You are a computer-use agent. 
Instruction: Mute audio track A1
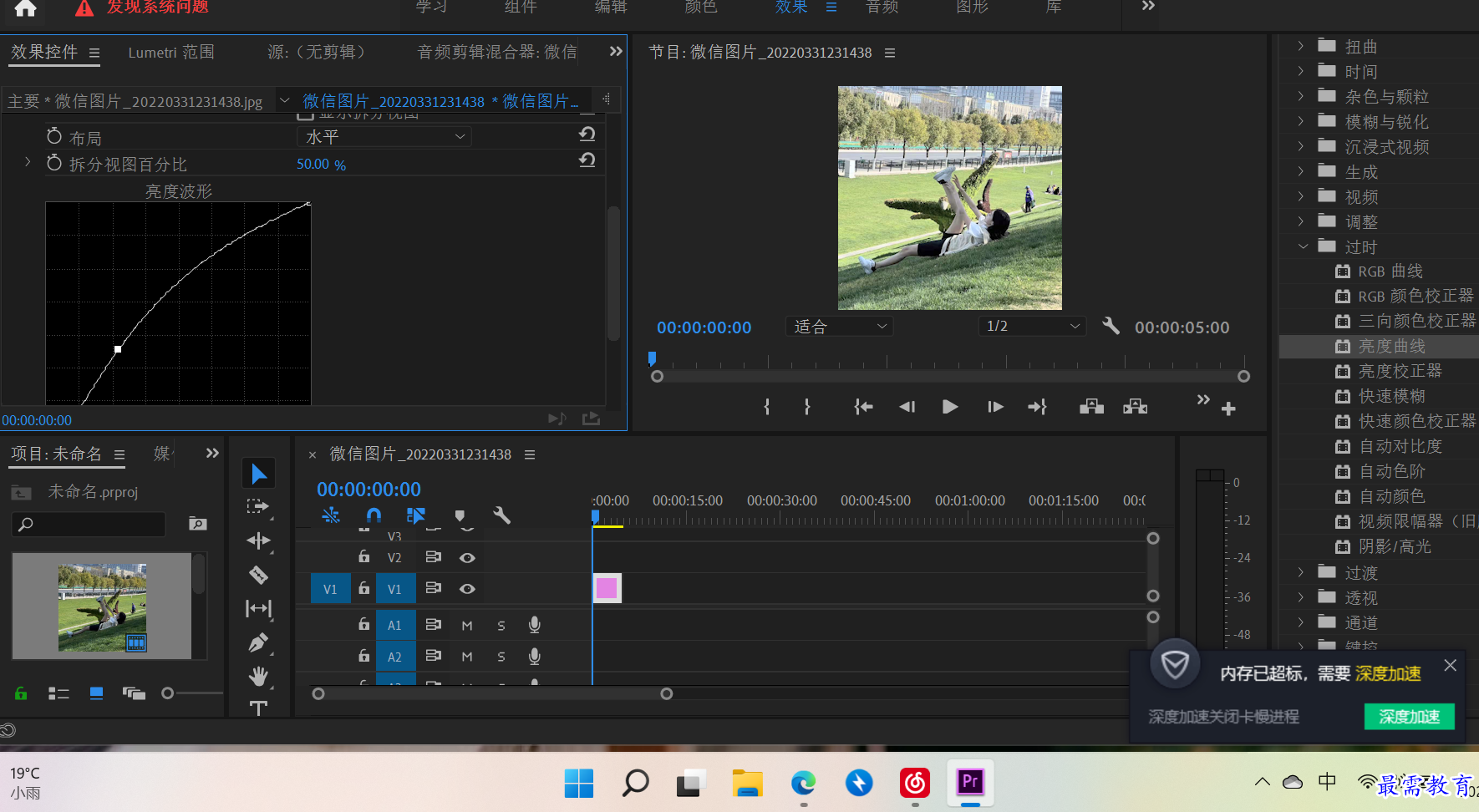[x=467, y=625]
